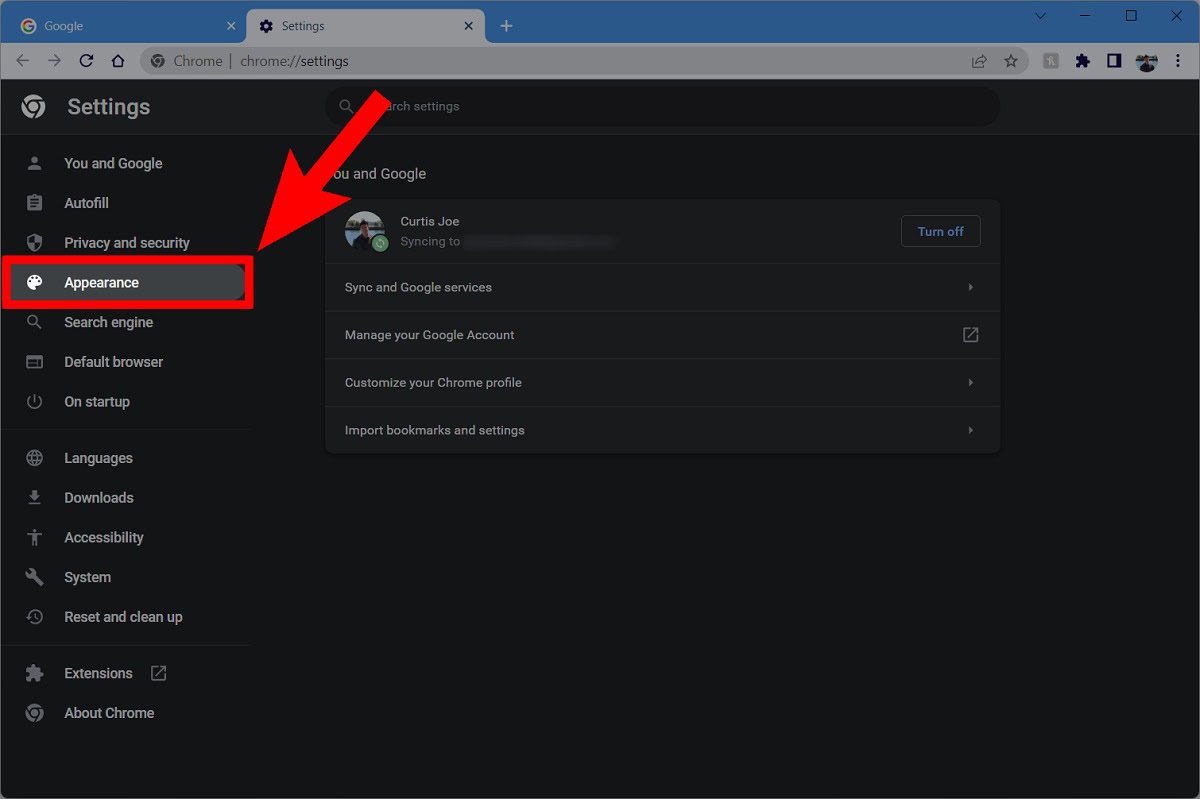Open a new tab with the plus icon

(506, 26)
